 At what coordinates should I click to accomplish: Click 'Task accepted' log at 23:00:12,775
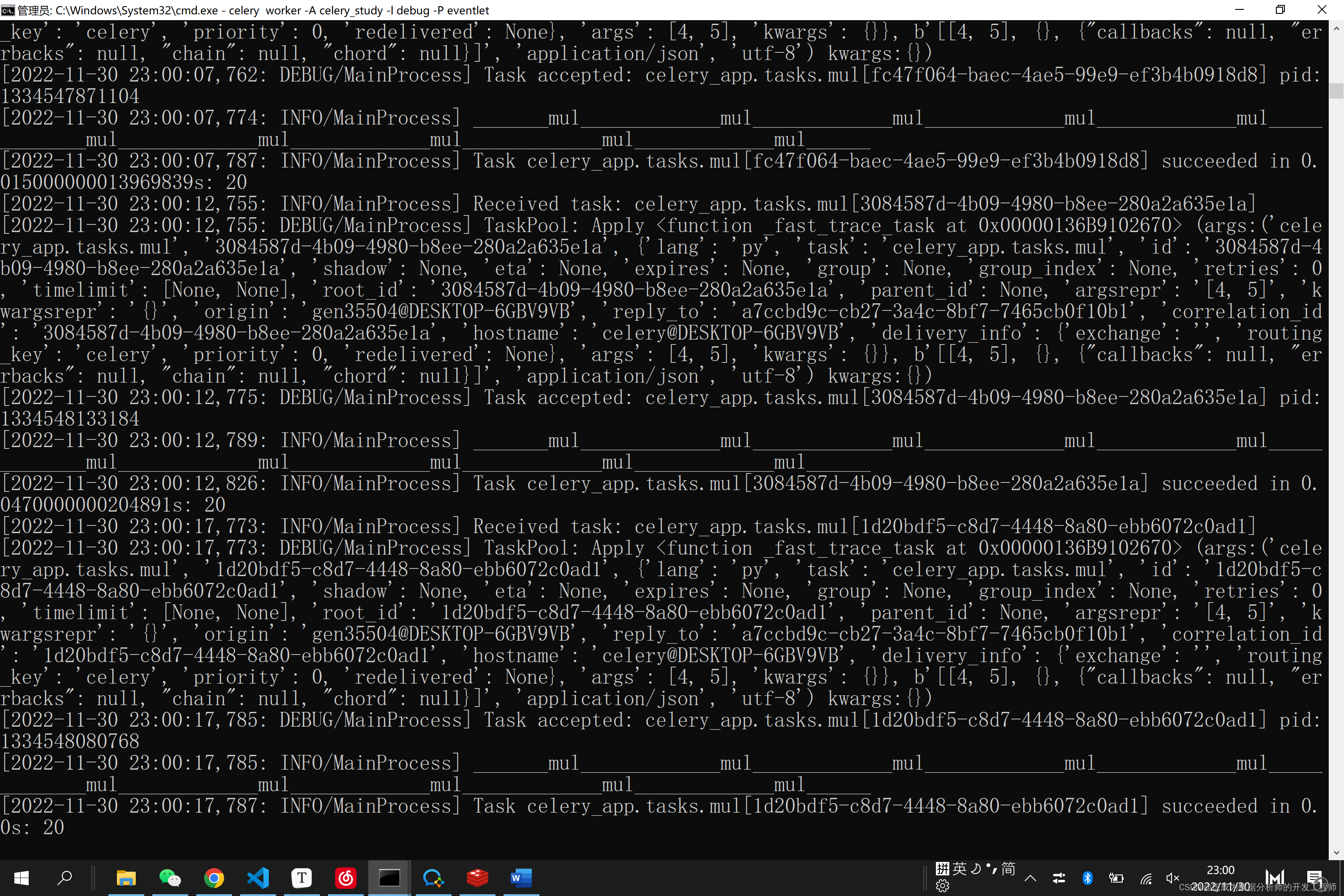(x=662, y=398)
